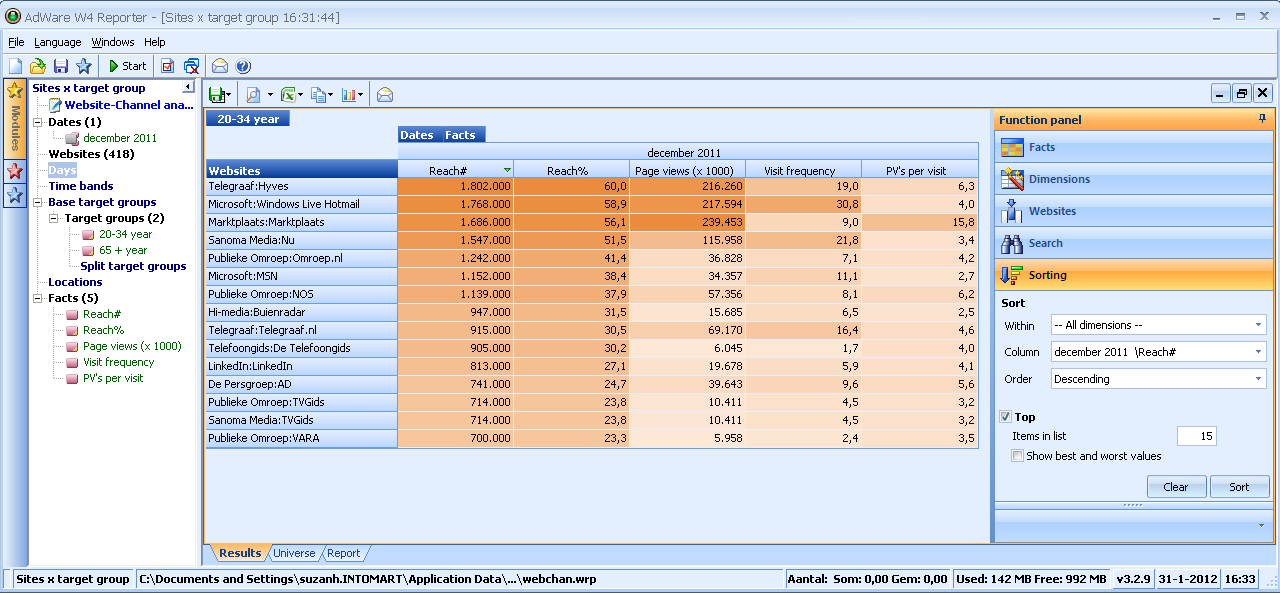
Task: Open the print preview dropdown arrow
Action: click(x=269, y=95)
